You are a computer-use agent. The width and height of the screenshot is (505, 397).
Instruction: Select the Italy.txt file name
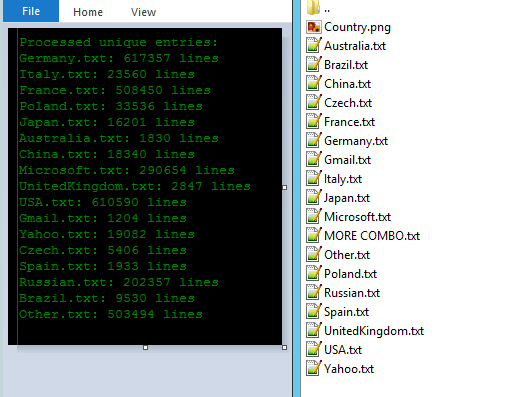pos(343,179)
